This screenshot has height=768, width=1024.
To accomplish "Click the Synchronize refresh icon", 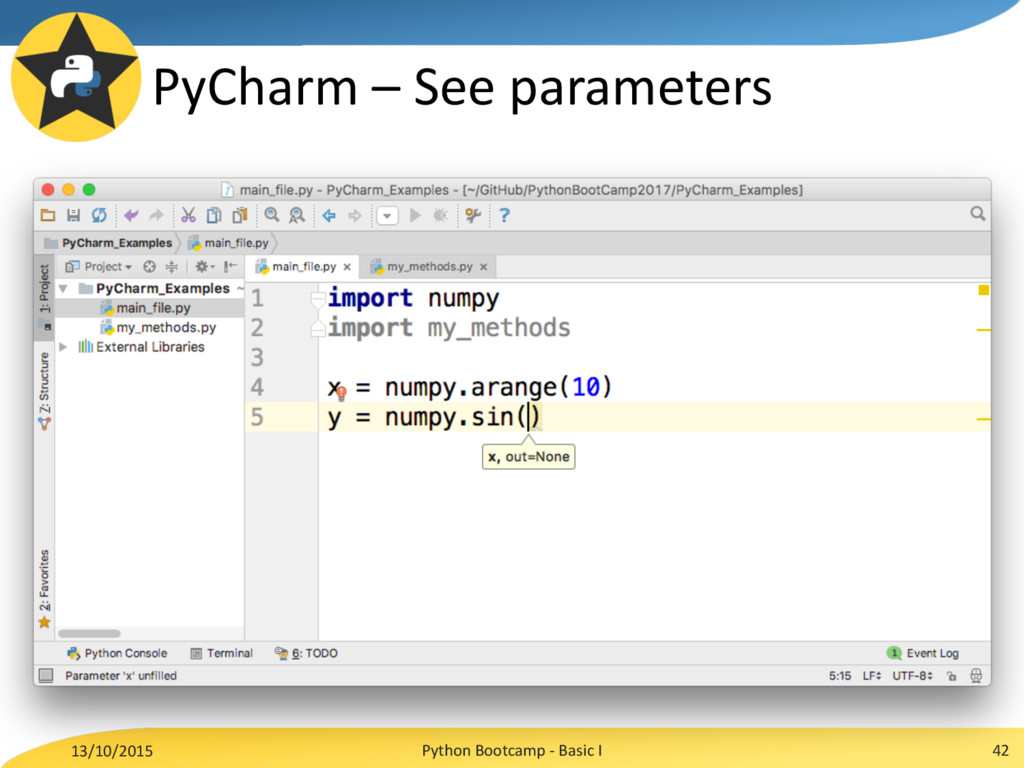I will (99, 215).
